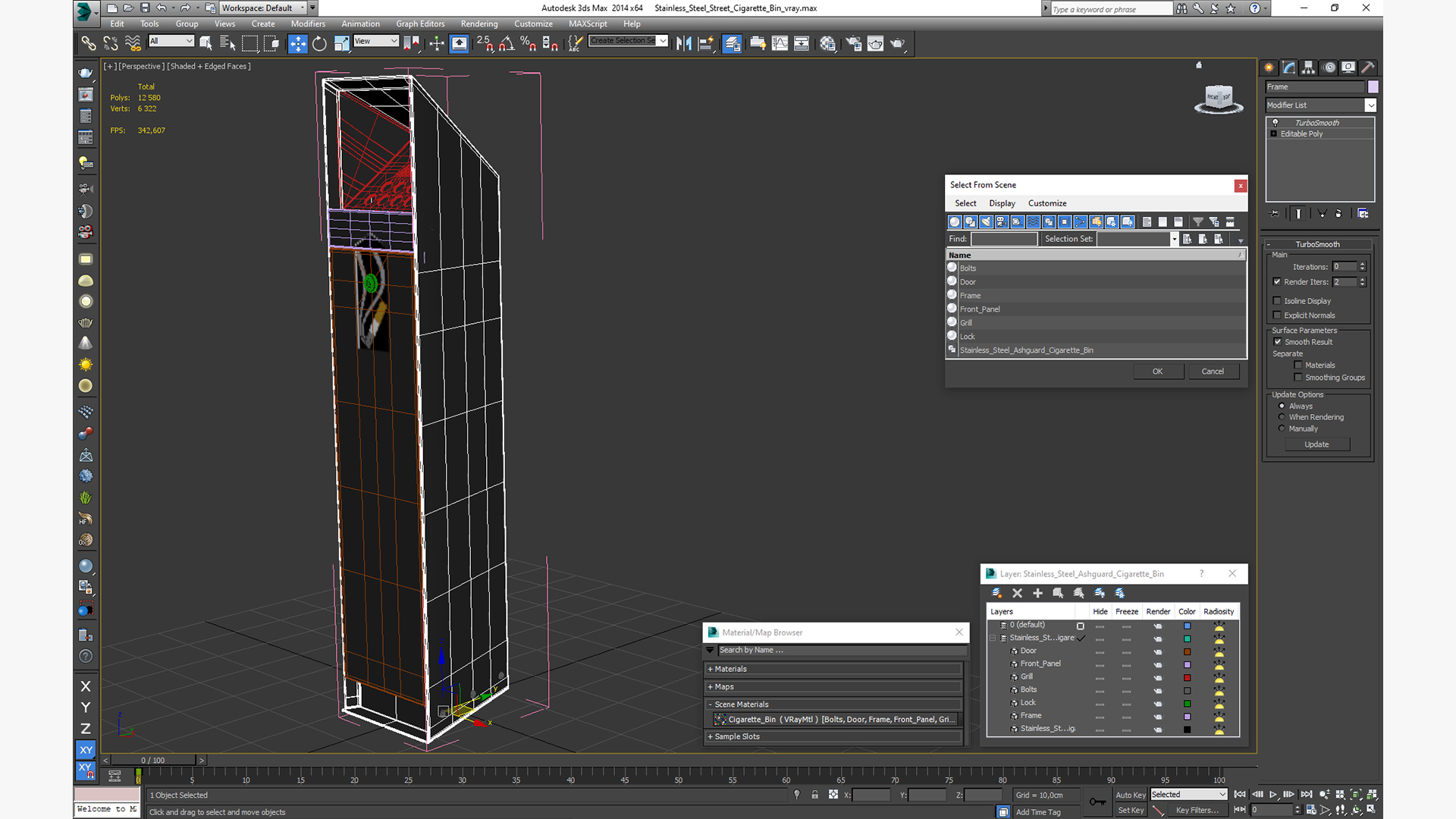1456x819 pixels.
Task: Toggle TurboSmooth modifier lightbulb in stack
Action: pyautogui.click(x=1275, y=123)
